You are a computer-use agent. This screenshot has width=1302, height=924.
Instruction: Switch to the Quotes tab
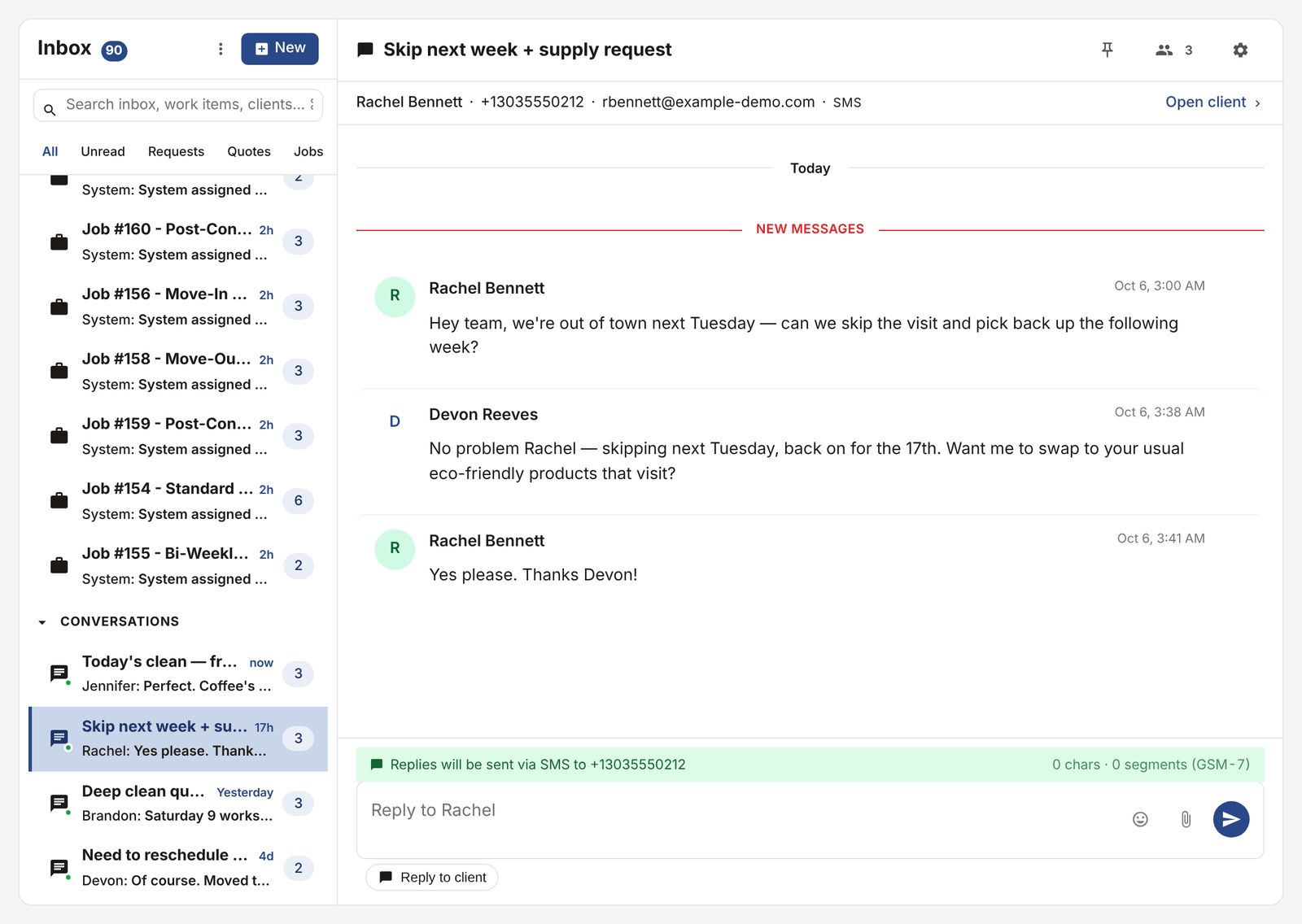[x=249, y=151]
